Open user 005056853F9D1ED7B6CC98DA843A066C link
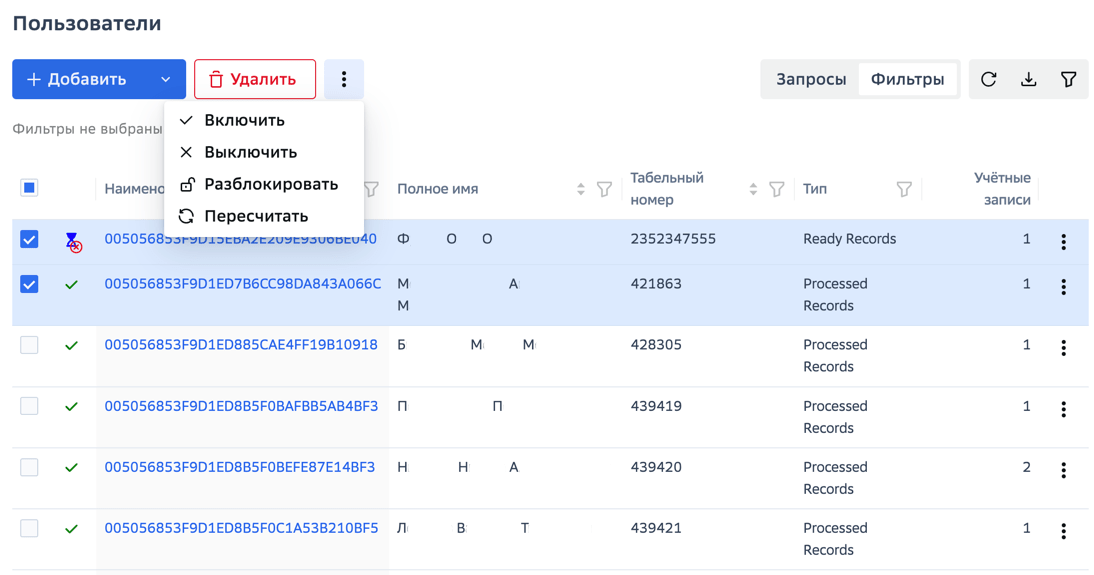The width and height of the screenshot is (1094, 575). [243, 284]
